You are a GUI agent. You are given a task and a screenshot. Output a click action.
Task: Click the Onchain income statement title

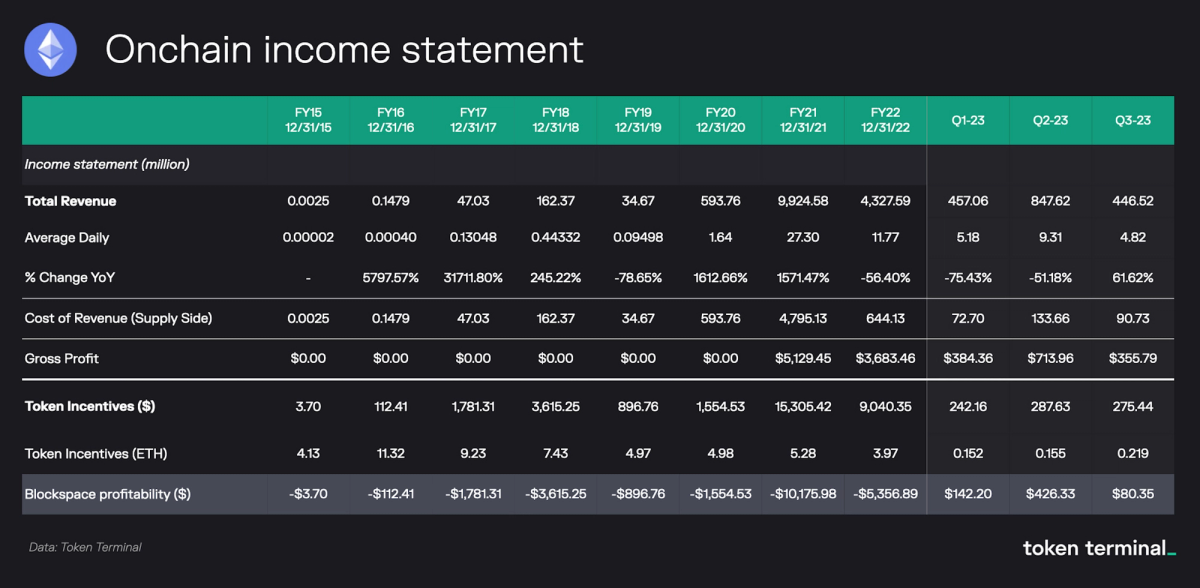344,49
